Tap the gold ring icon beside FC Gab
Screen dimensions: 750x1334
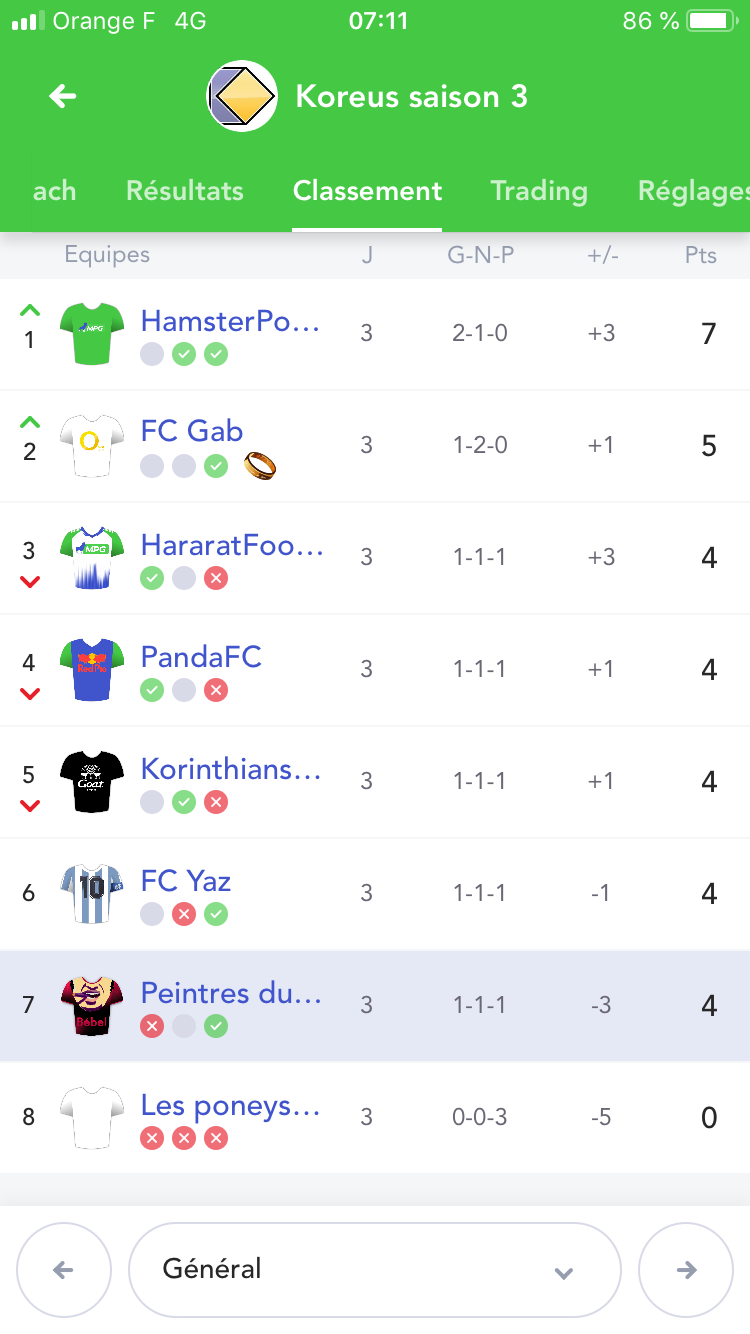[x=259, y=465]
